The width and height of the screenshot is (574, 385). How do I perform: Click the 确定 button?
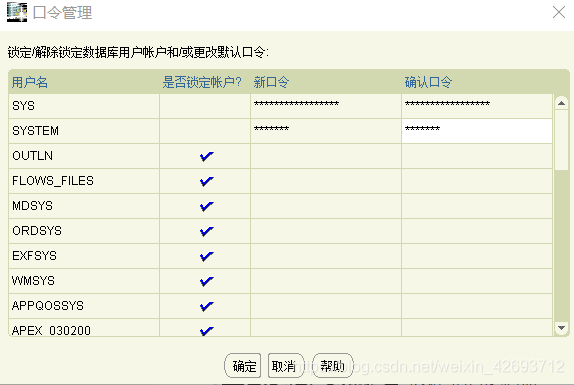(242, 365)
